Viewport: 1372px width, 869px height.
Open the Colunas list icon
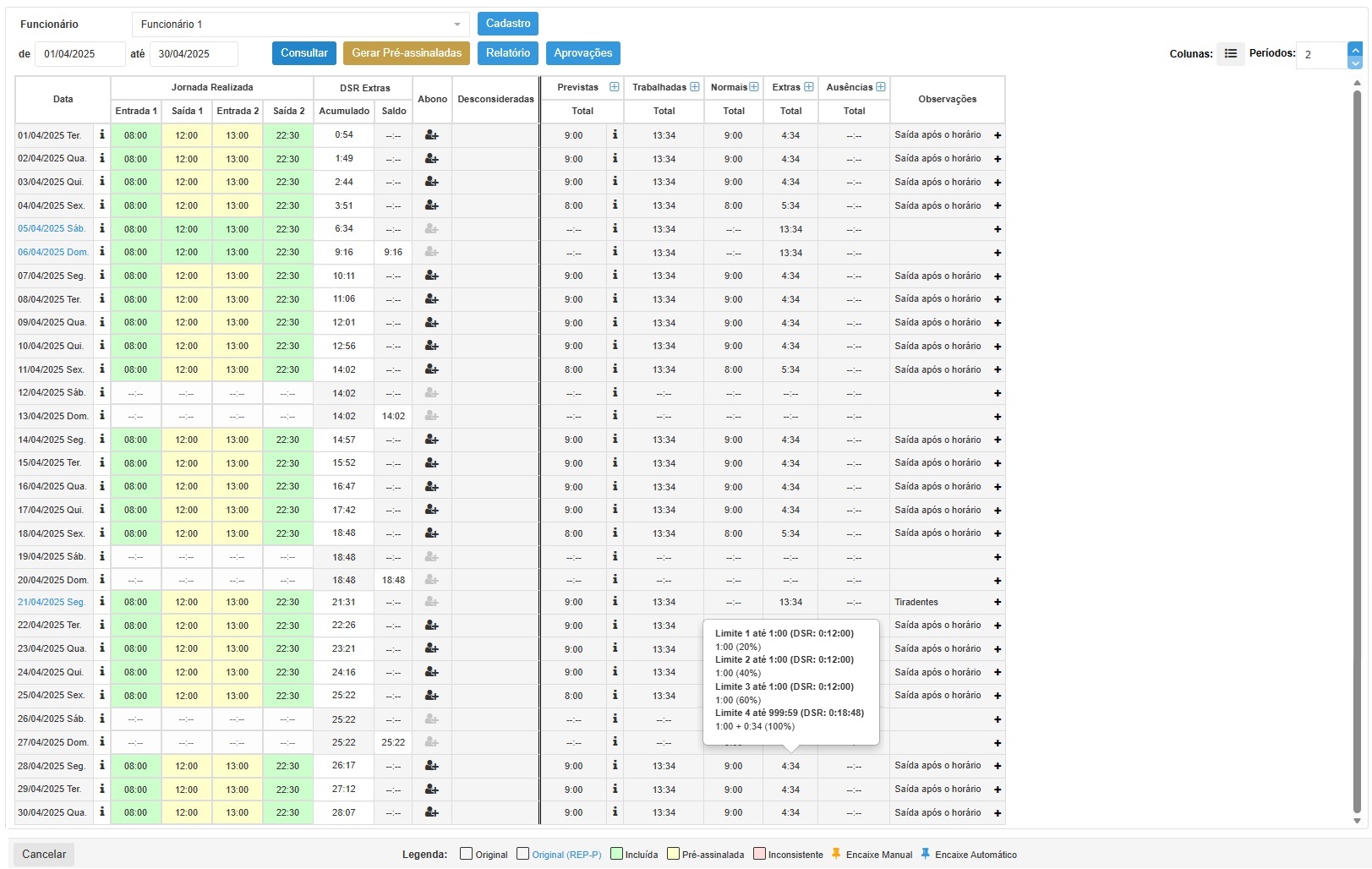coord(1231,53)
